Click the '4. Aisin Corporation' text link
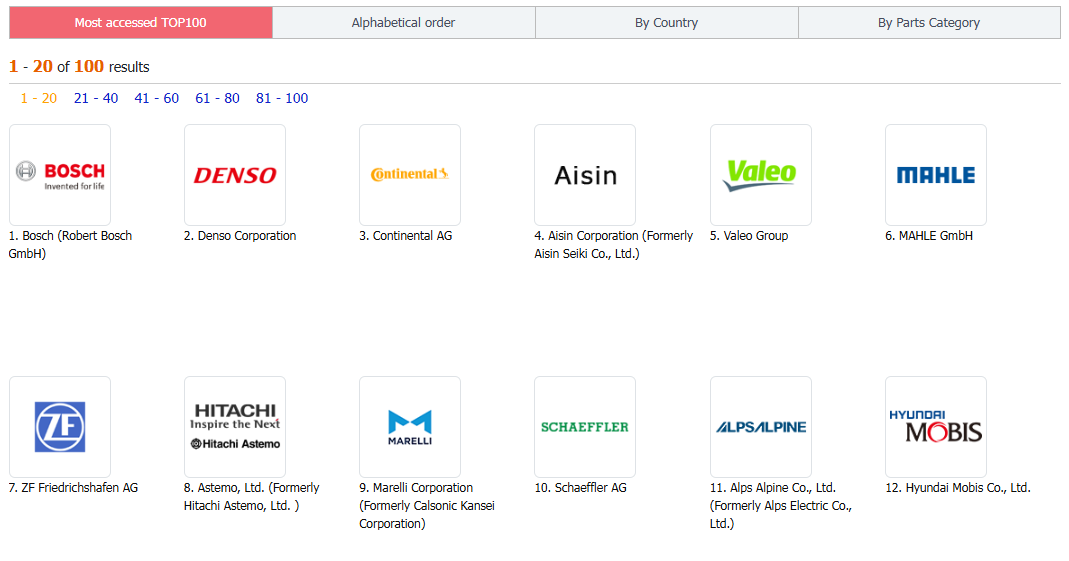The width and height of the screenshot is (1069, 561). tap(614, 244)
